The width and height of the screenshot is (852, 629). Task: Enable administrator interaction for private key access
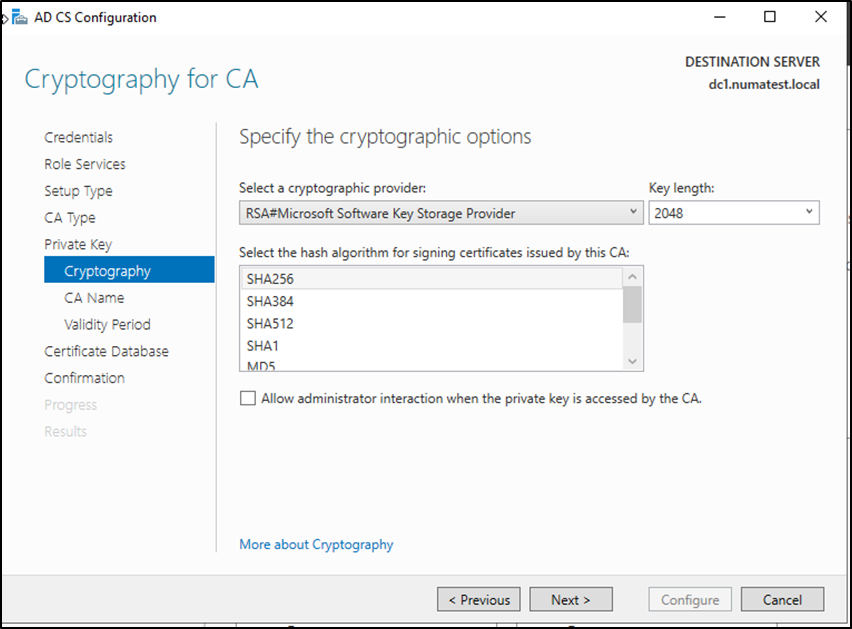(248, 398)
